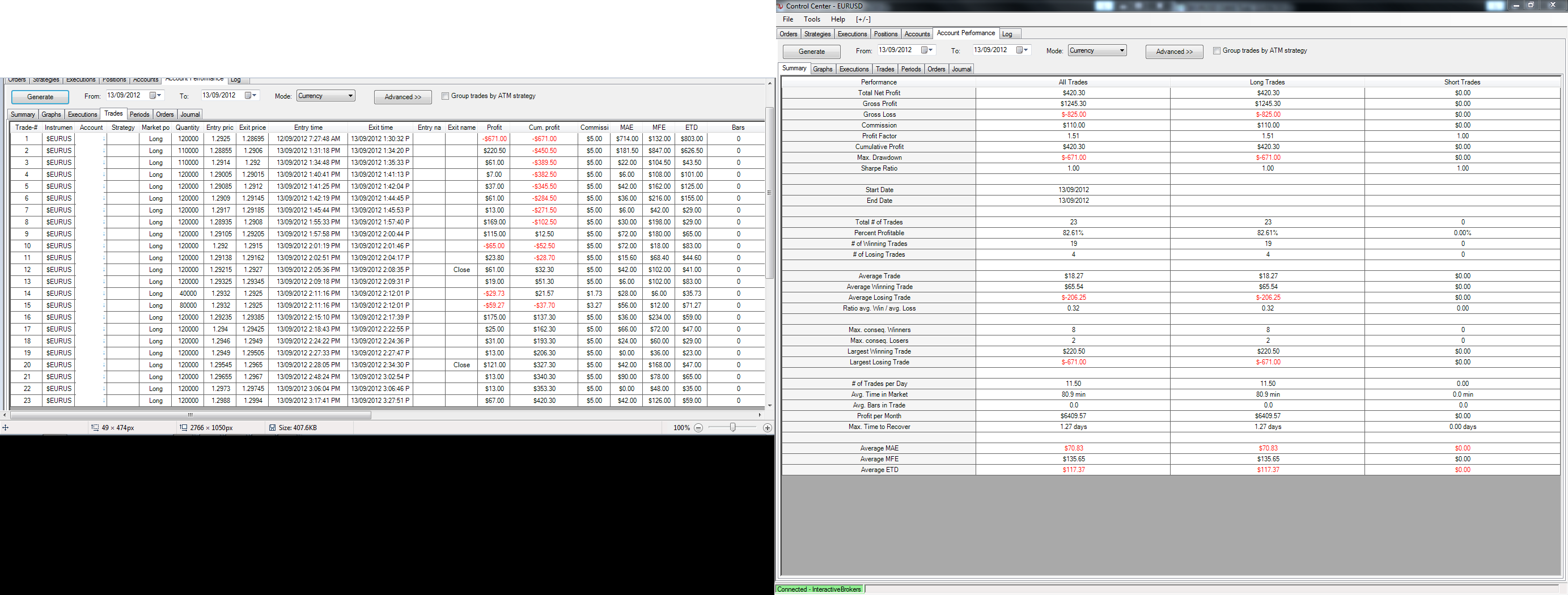Screen dimensions: 1568x595
Task: Select Summary sub-tab in left window
Action: tap(23, 114)
